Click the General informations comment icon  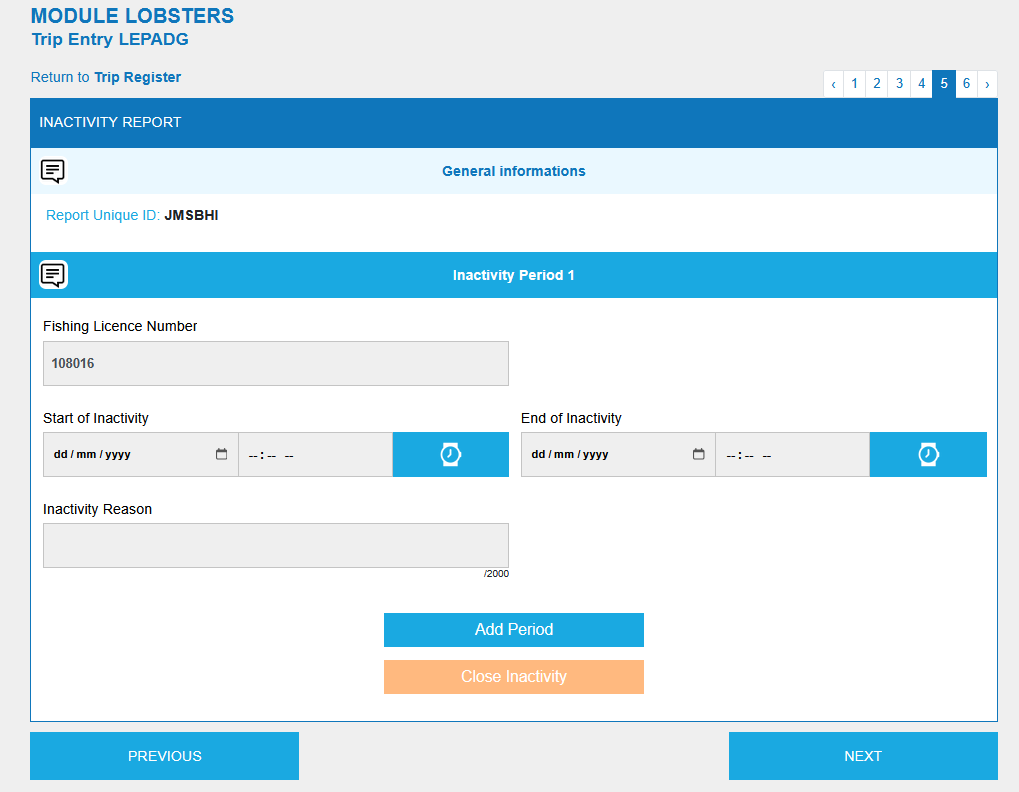tap(53, 171)
